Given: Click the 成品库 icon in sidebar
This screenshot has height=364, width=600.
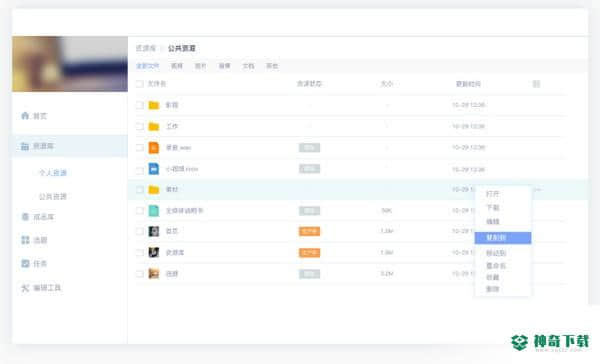Looking at the screenshot, I should coord(25,217).
